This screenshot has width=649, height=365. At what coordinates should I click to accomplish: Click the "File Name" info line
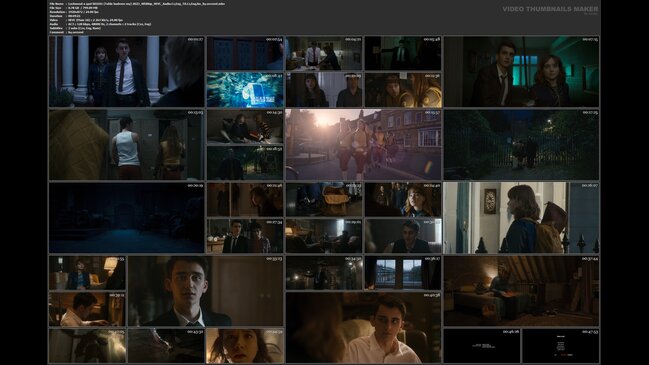pos(137,4)
